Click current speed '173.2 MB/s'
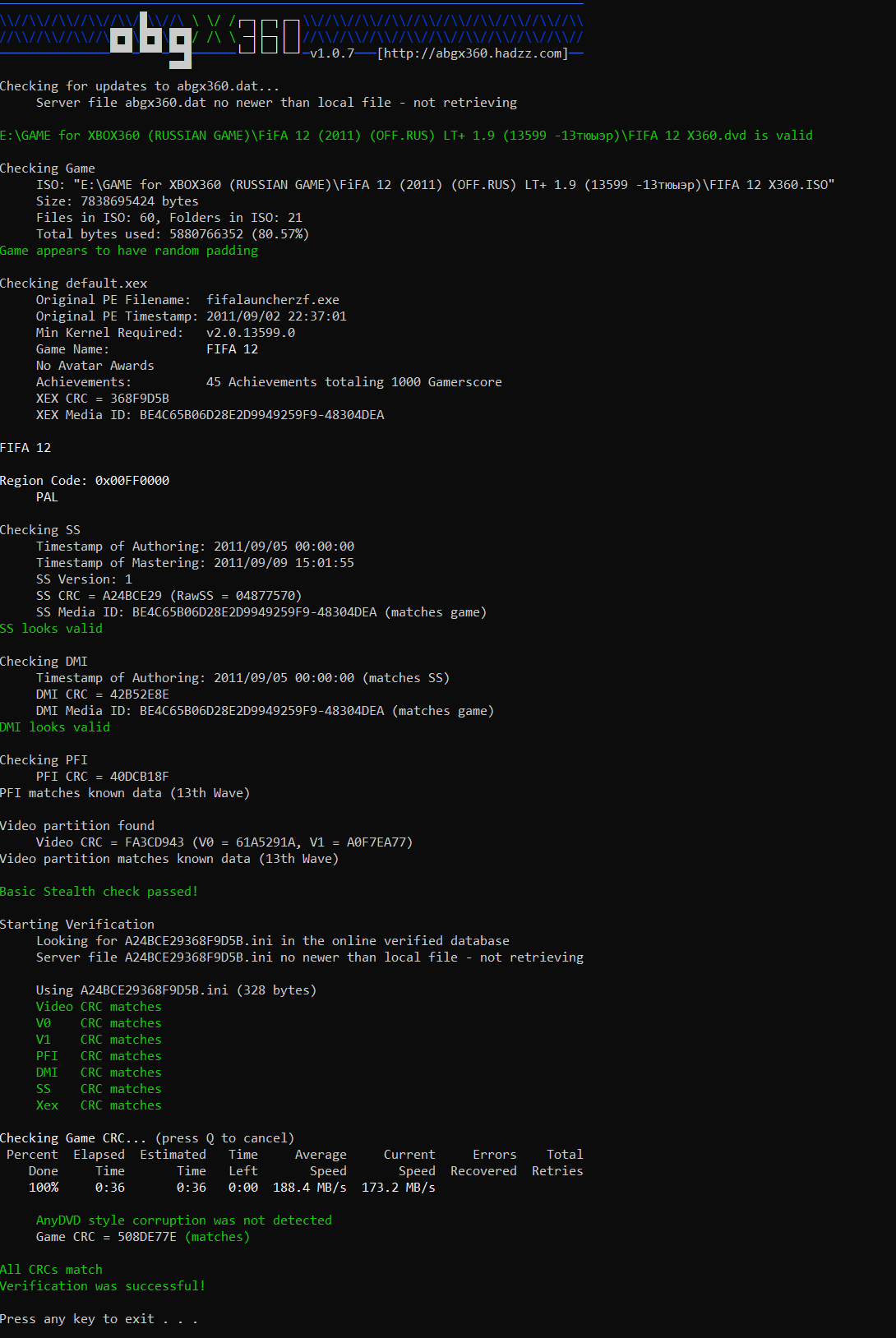 click(399, 1188)
